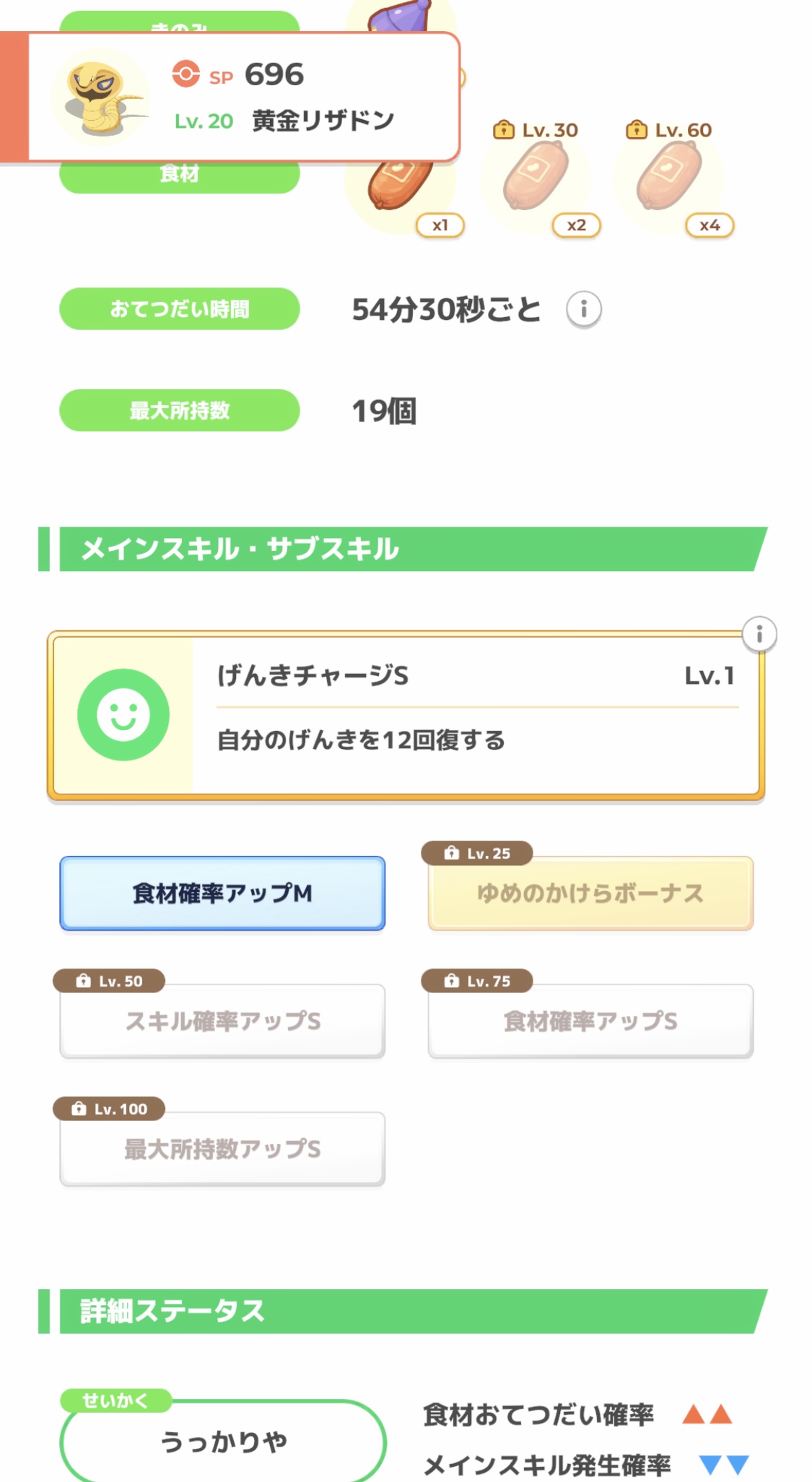The height and width of the screenshot is (1482, 812).
Task: Tap the green smiley skill icon
Action: coord(123,714)
